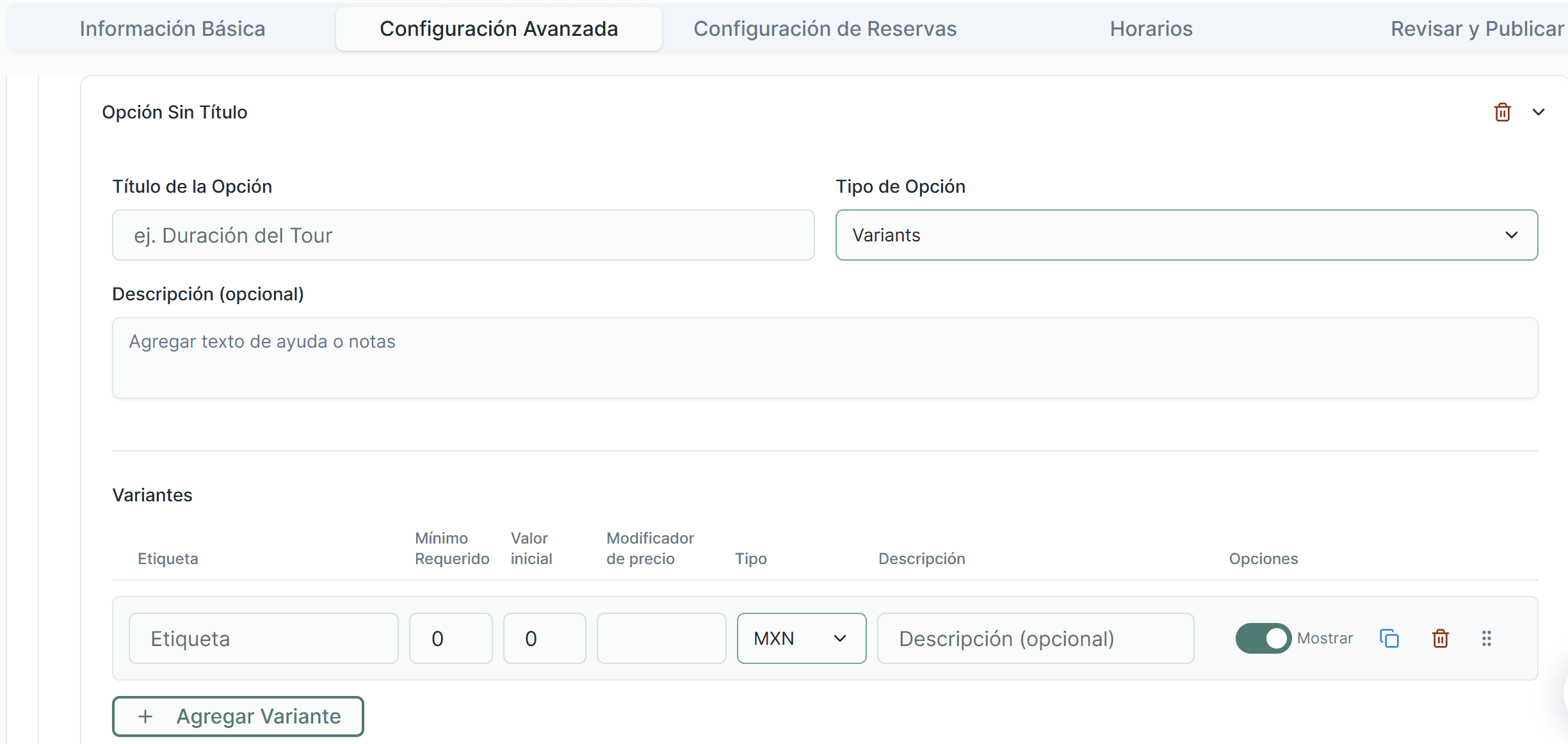Duplicate the variant row
Image resolution: width=1568 pixels, height=744 pixels.
pyautogui.click(x=1389, y=638)
